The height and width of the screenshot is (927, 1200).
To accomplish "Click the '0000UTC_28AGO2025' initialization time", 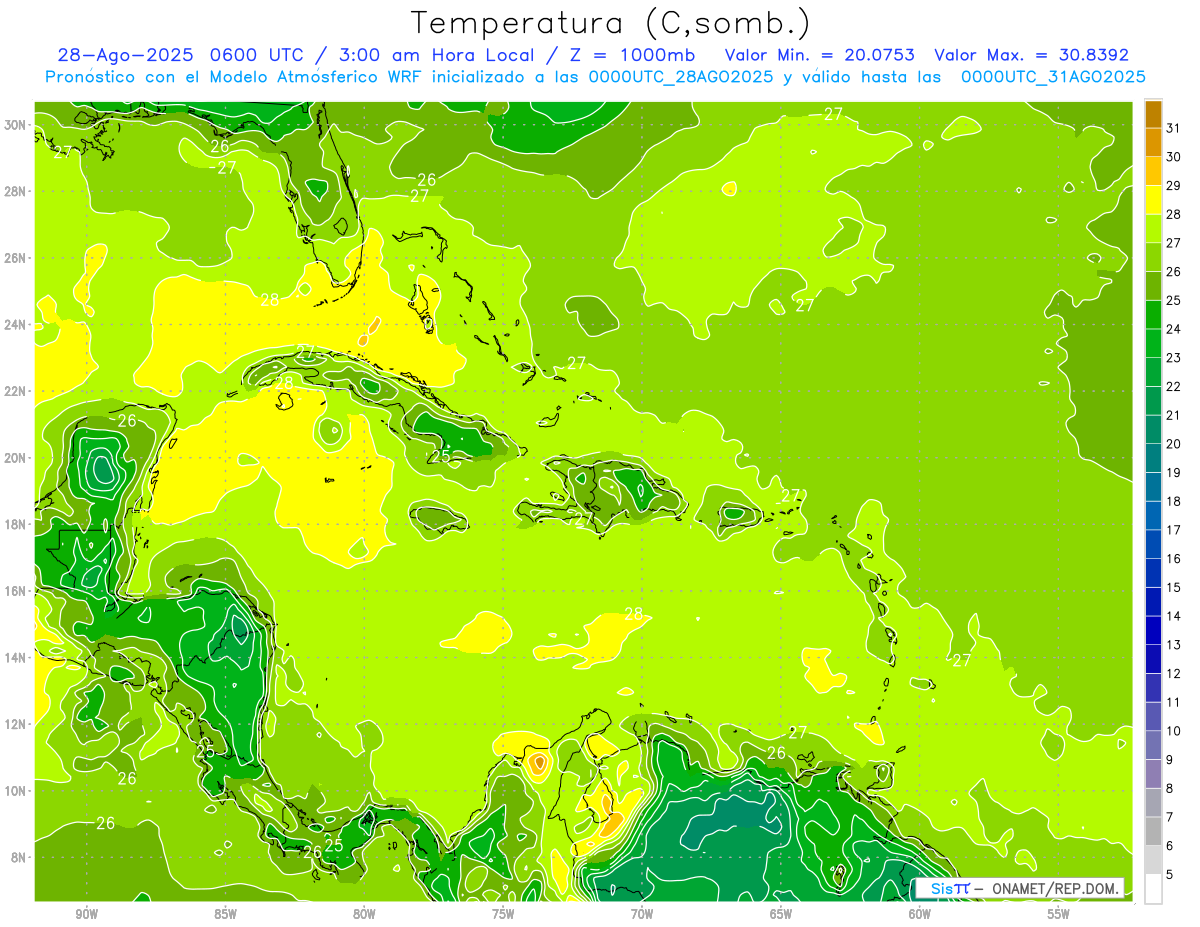I will (x=681, y=76).
